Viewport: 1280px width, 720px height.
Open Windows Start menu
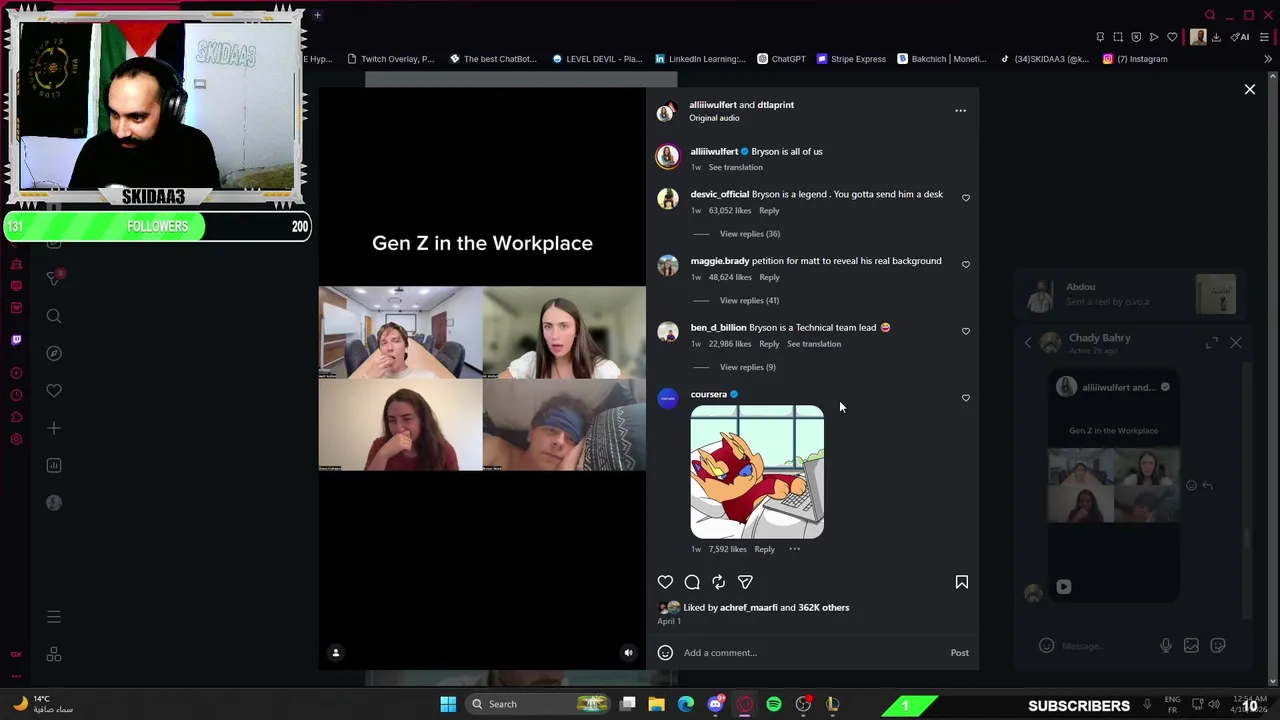tap(448, 704)
